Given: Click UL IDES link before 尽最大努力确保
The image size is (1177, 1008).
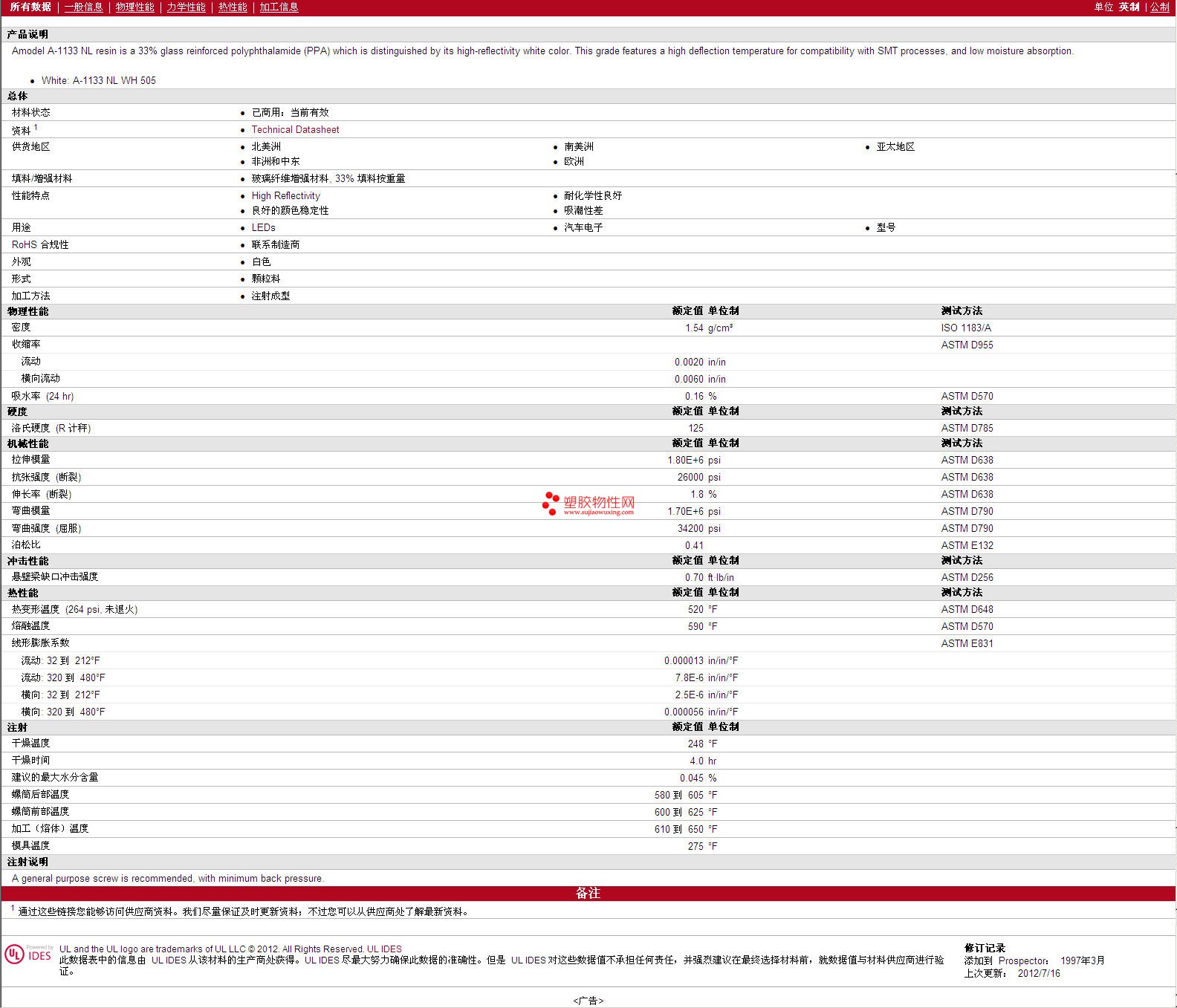Looking at the screenshot, I should (x=322, y=960).
